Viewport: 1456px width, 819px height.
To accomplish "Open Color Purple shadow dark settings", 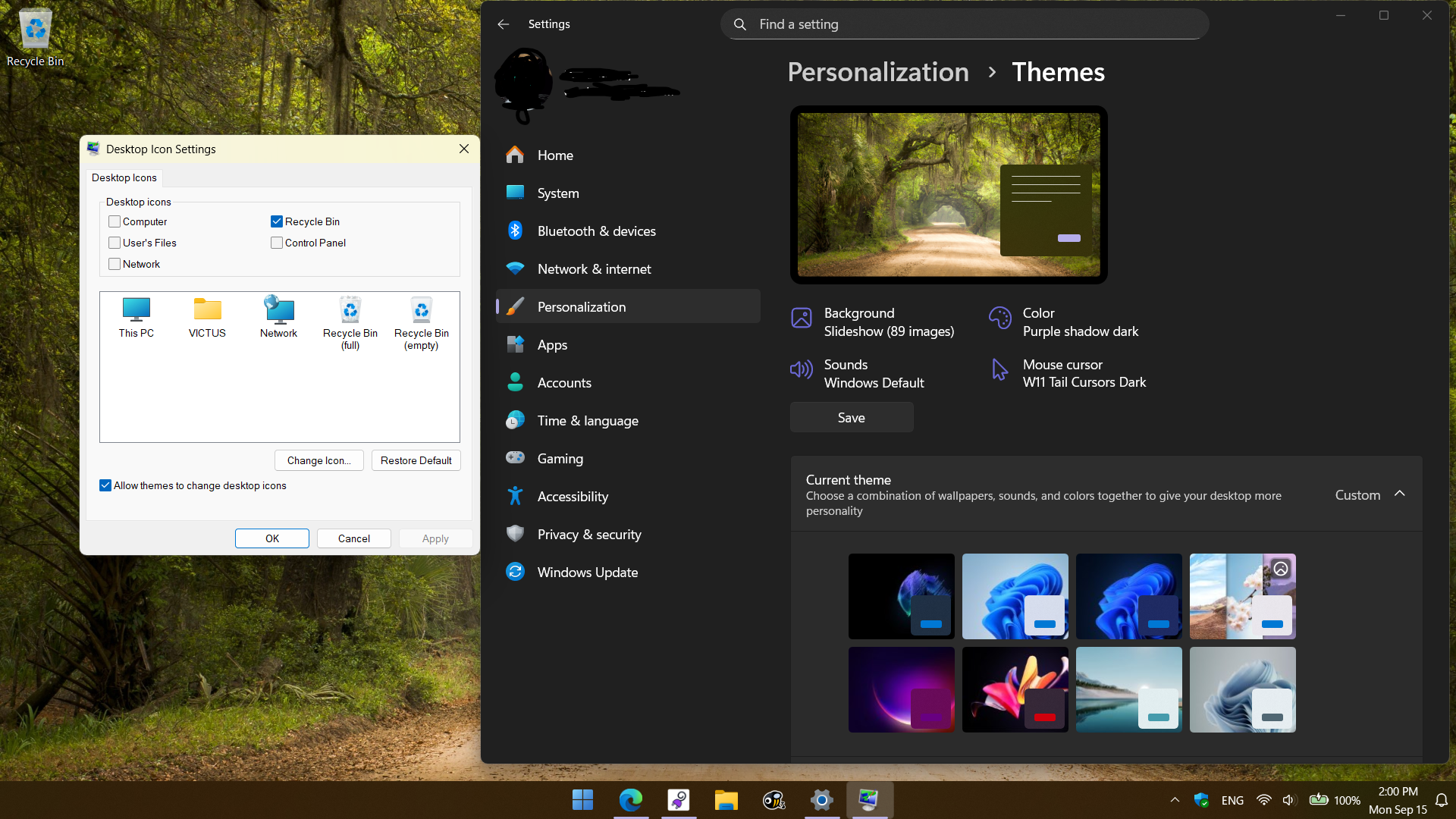I will pos(1064,322).
